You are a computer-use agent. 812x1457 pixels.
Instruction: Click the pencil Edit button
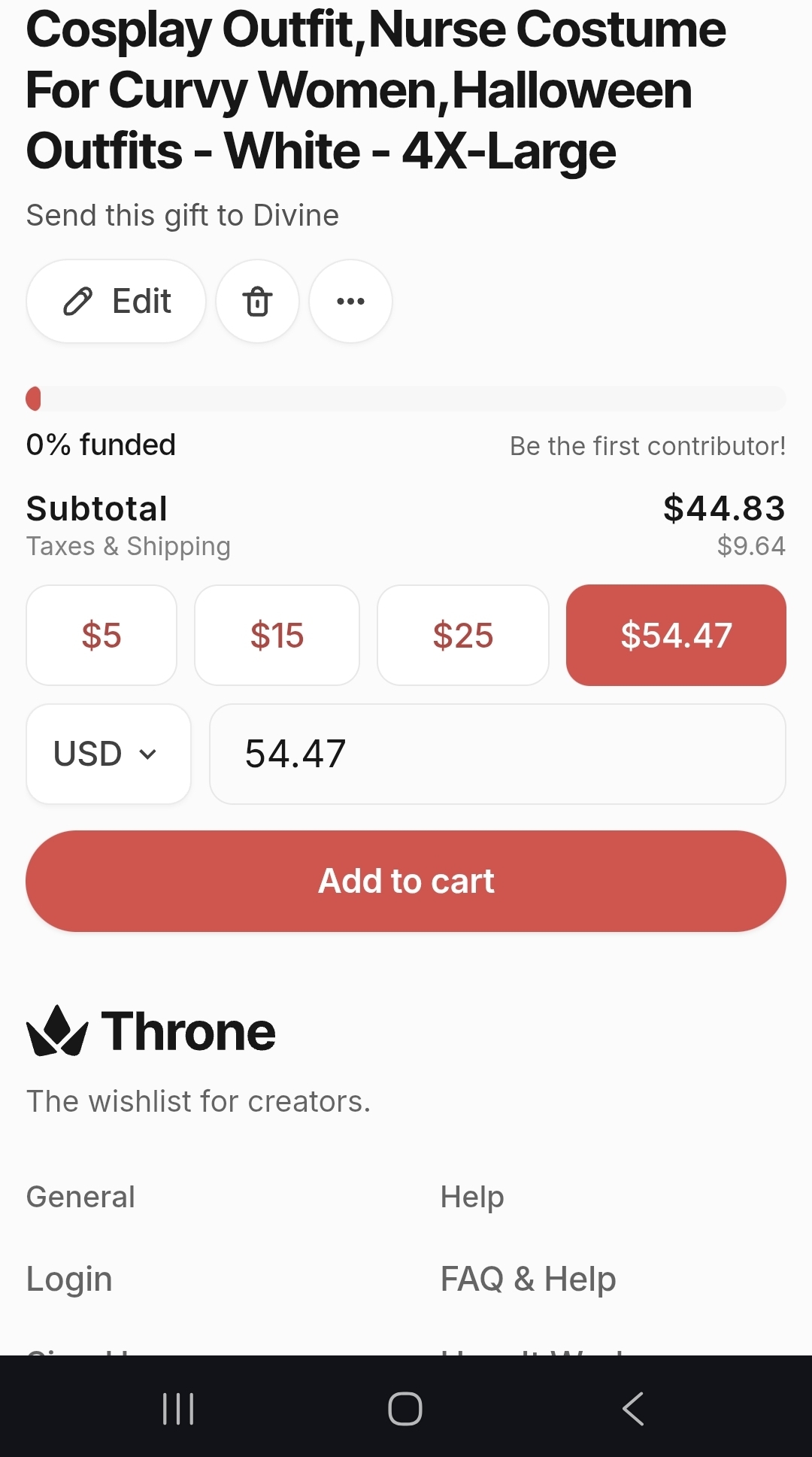[117, 302]
